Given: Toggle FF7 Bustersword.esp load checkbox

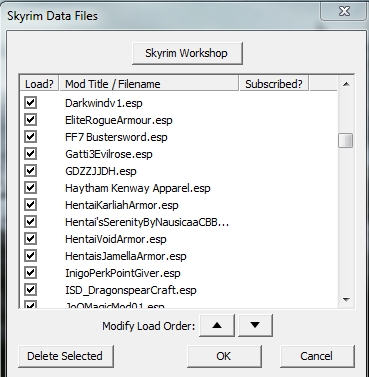Looking at the screenshot, I should click(30, 137).
